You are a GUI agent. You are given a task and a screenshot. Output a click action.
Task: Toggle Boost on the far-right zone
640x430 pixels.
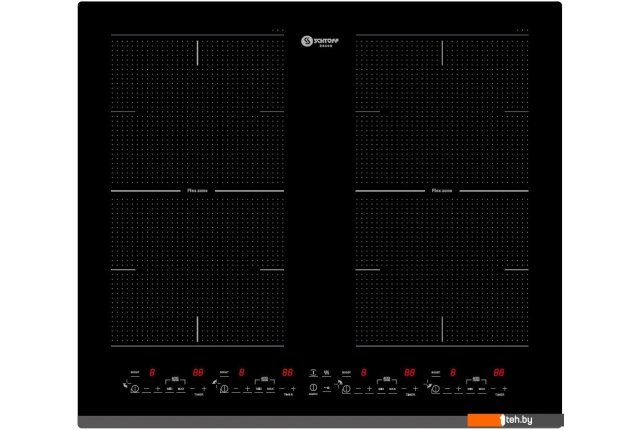[x=435, y=373]
